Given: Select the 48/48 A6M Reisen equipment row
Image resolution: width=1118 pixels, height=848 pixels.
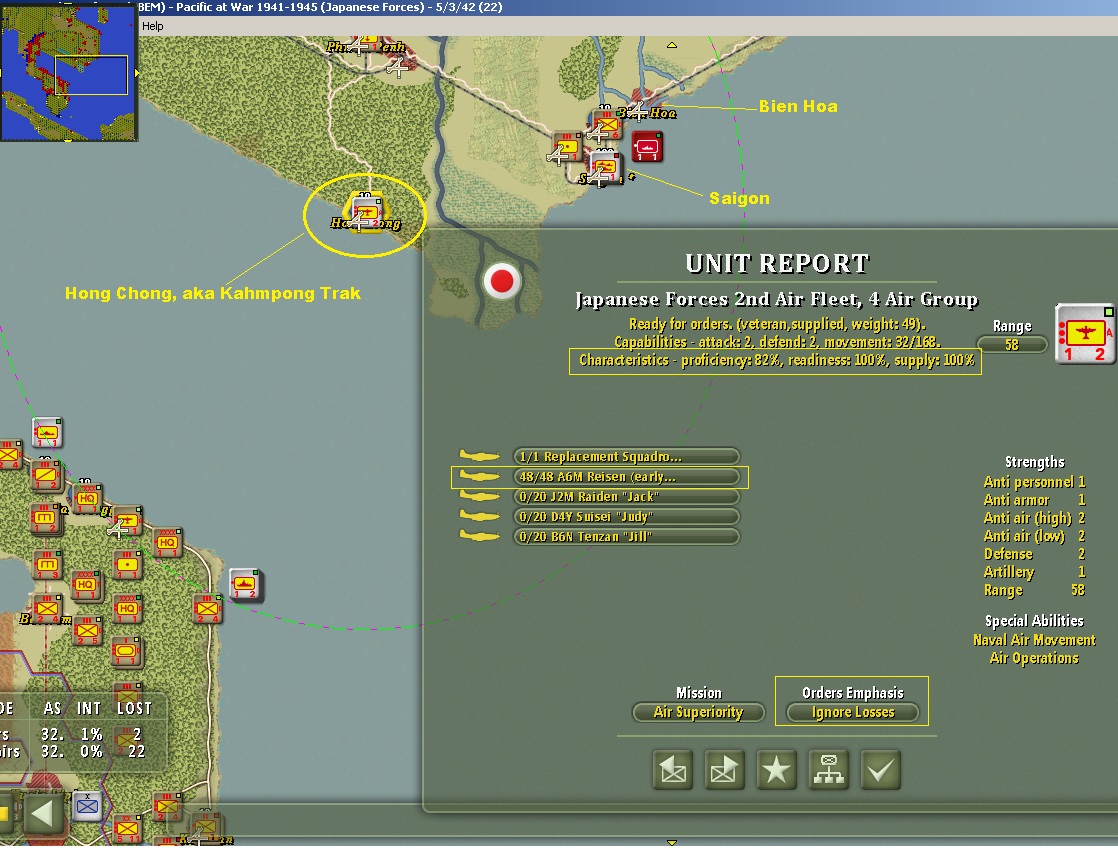Looking at the screenshot, I should pos(626,476).
